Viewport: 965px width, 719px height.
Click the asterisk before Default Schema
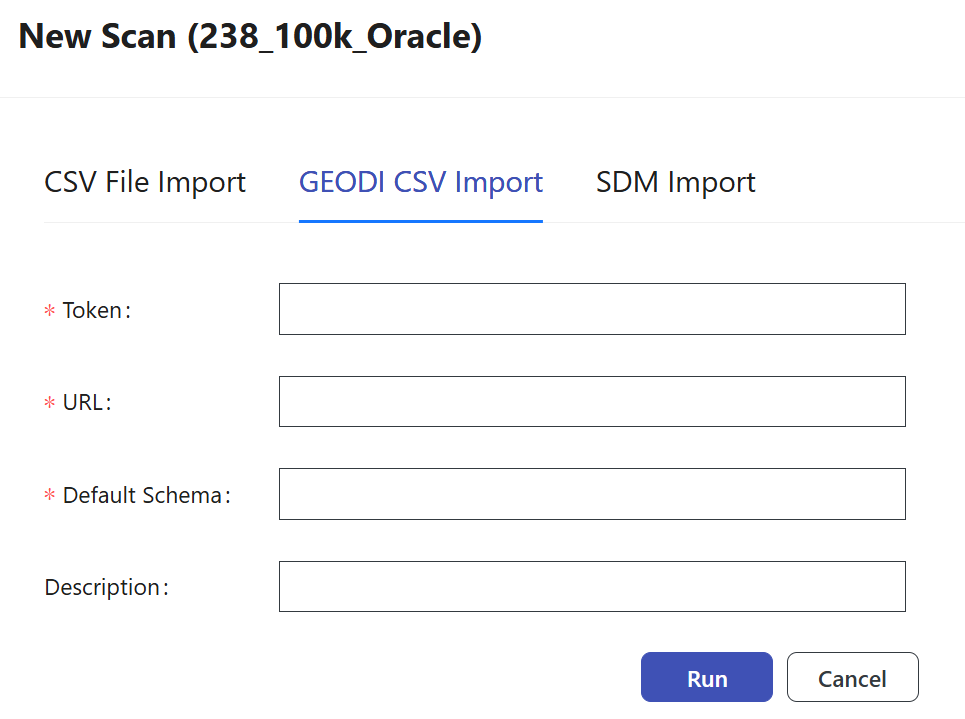(49, 496)
